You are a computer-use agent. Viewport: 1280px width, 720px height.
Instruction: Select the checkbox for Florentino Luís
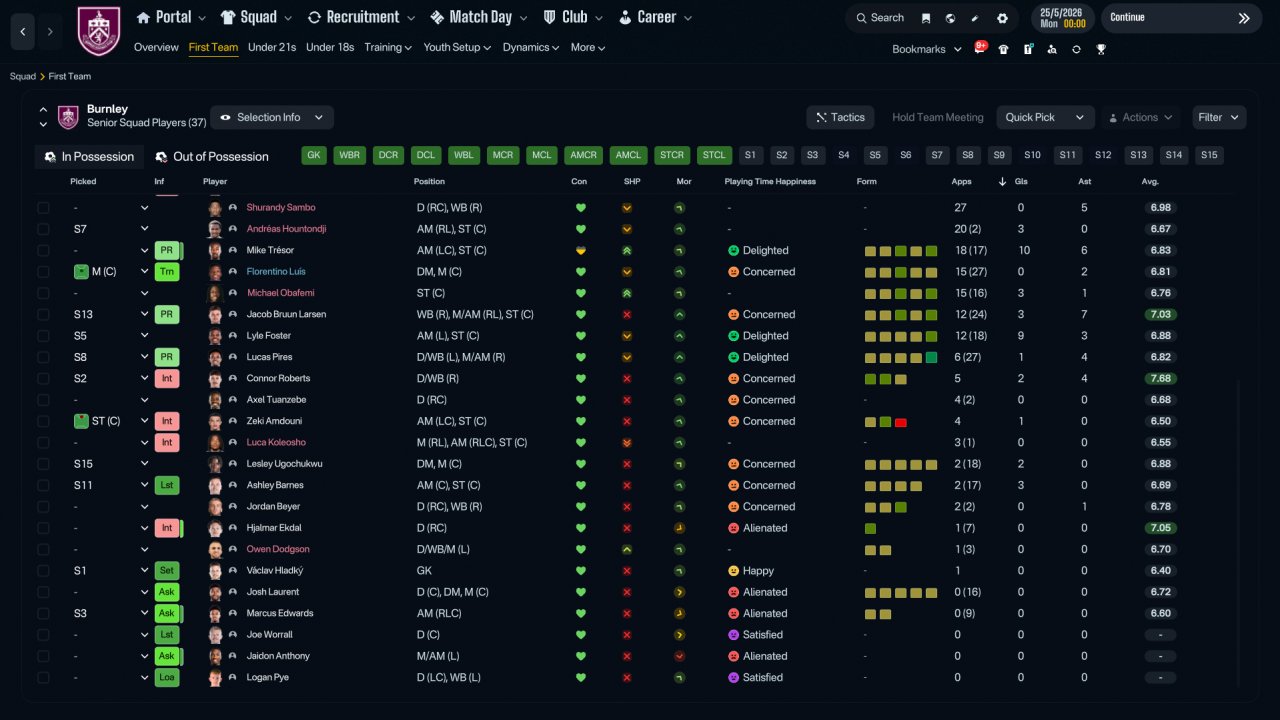click(x=43, y=272)
